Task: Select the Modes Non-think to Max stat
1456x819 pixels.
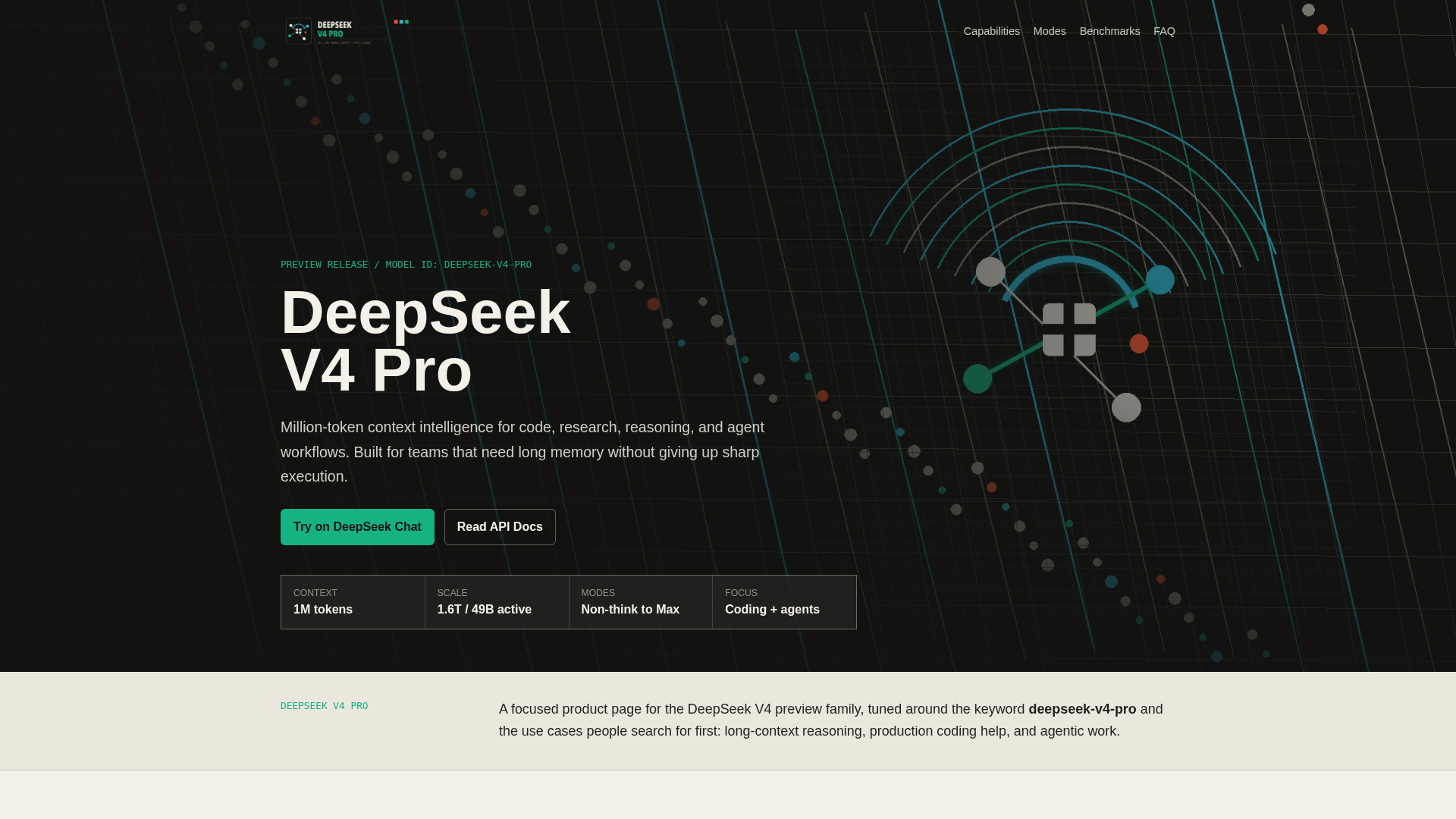Action: click(641, 602)
